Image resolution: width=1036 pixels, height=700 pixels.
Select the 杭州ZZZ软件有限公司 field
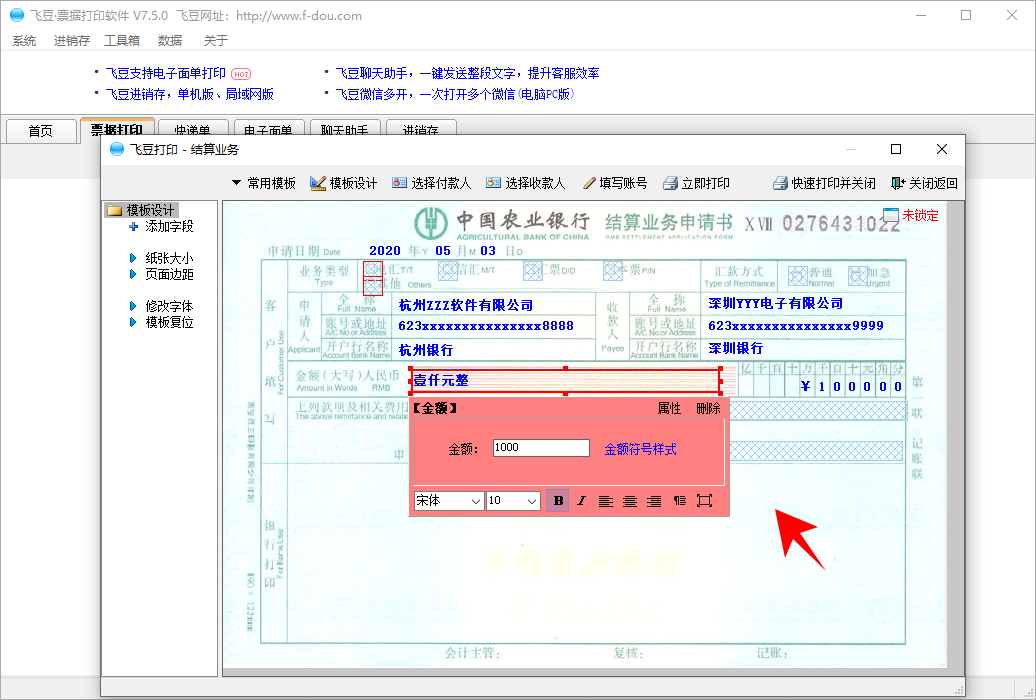pyautogui.click(x=466, y=305)
